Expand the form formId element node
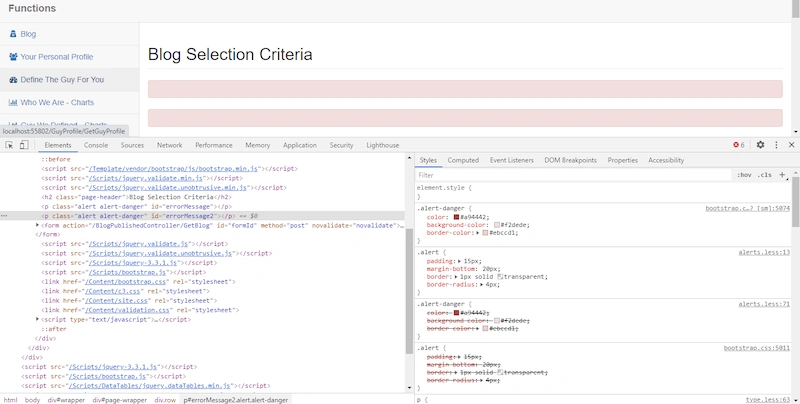 pos(37,225)
